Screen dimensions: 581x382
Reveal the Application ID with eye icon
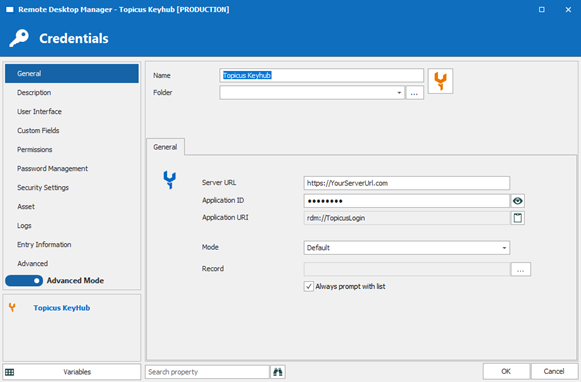(517, 201)
